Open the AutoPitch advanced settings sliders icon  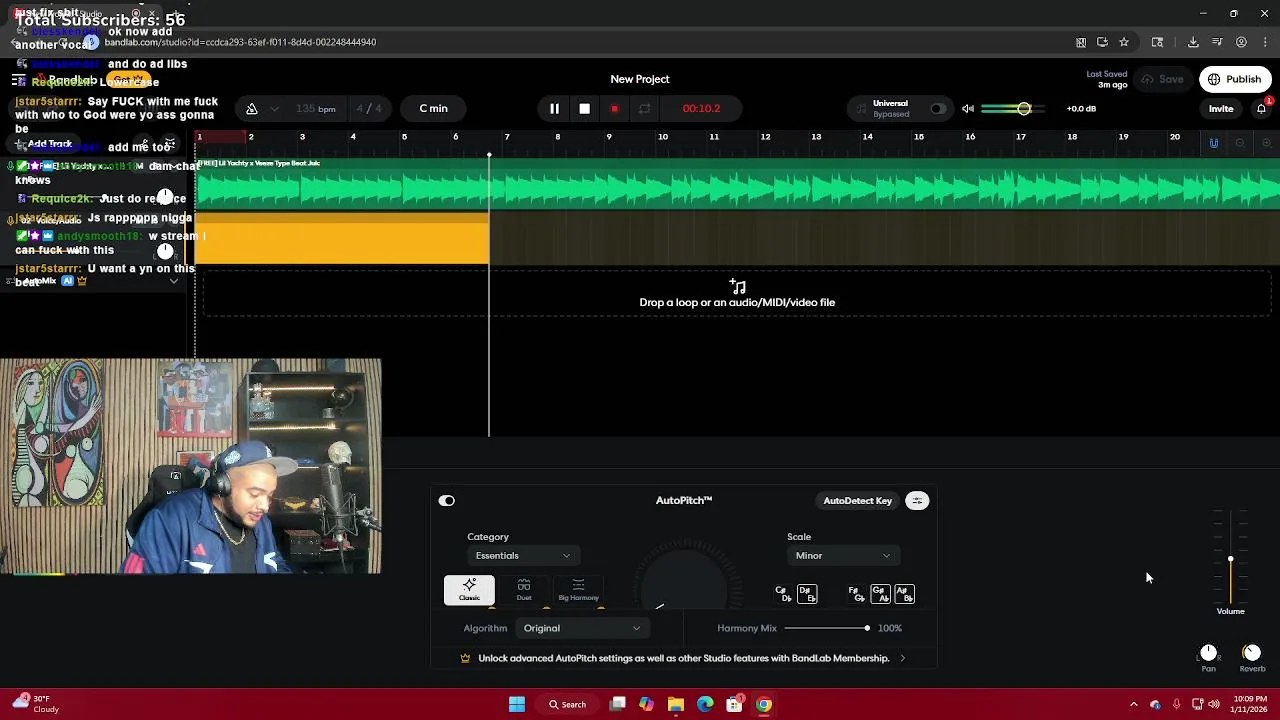pos(917,501)
